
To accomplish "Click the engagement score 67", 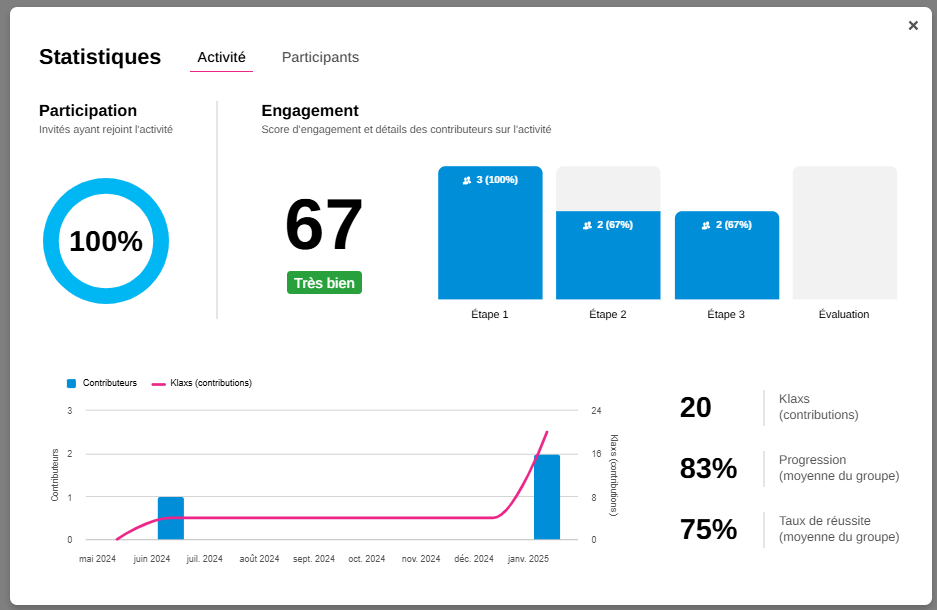I will click(x=324, y=226).
